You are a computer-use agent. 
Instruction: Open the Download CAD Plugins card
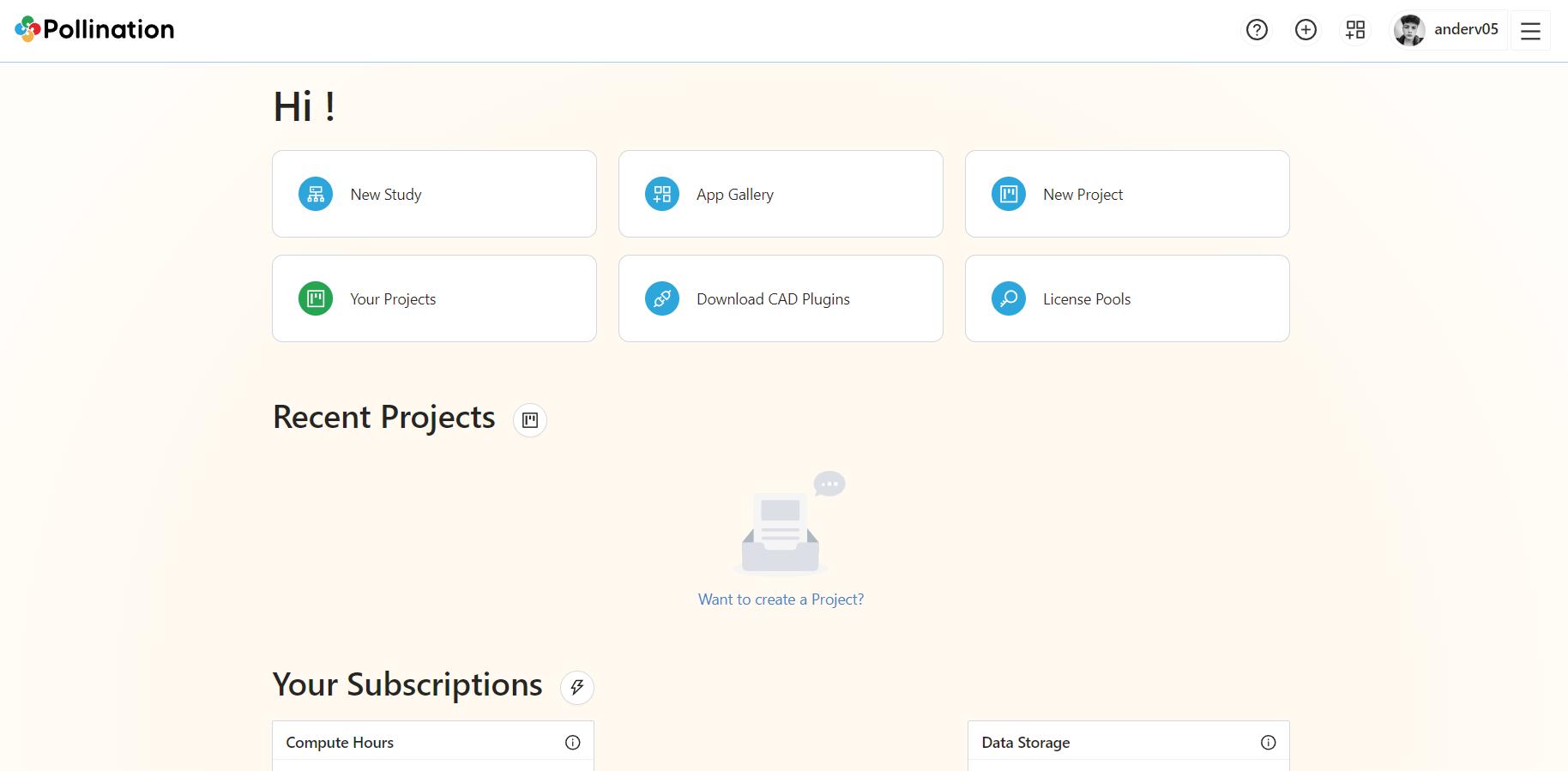click(x=781, y=298)
